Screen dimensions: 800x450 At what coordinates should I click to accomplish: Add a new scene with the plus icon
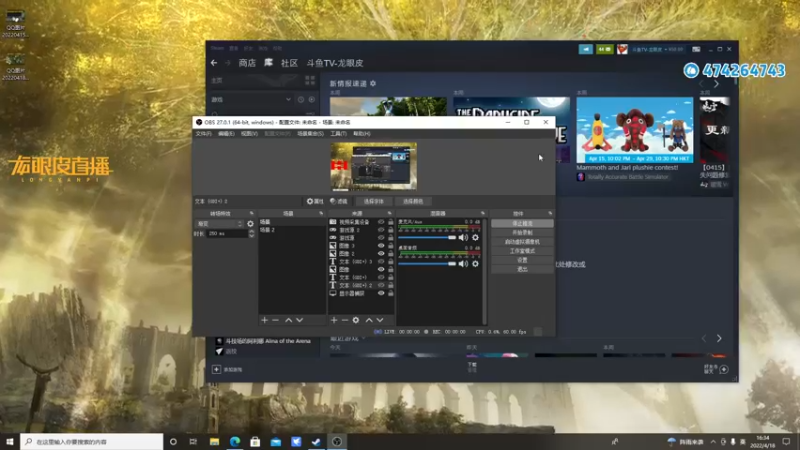coord(264,320)
